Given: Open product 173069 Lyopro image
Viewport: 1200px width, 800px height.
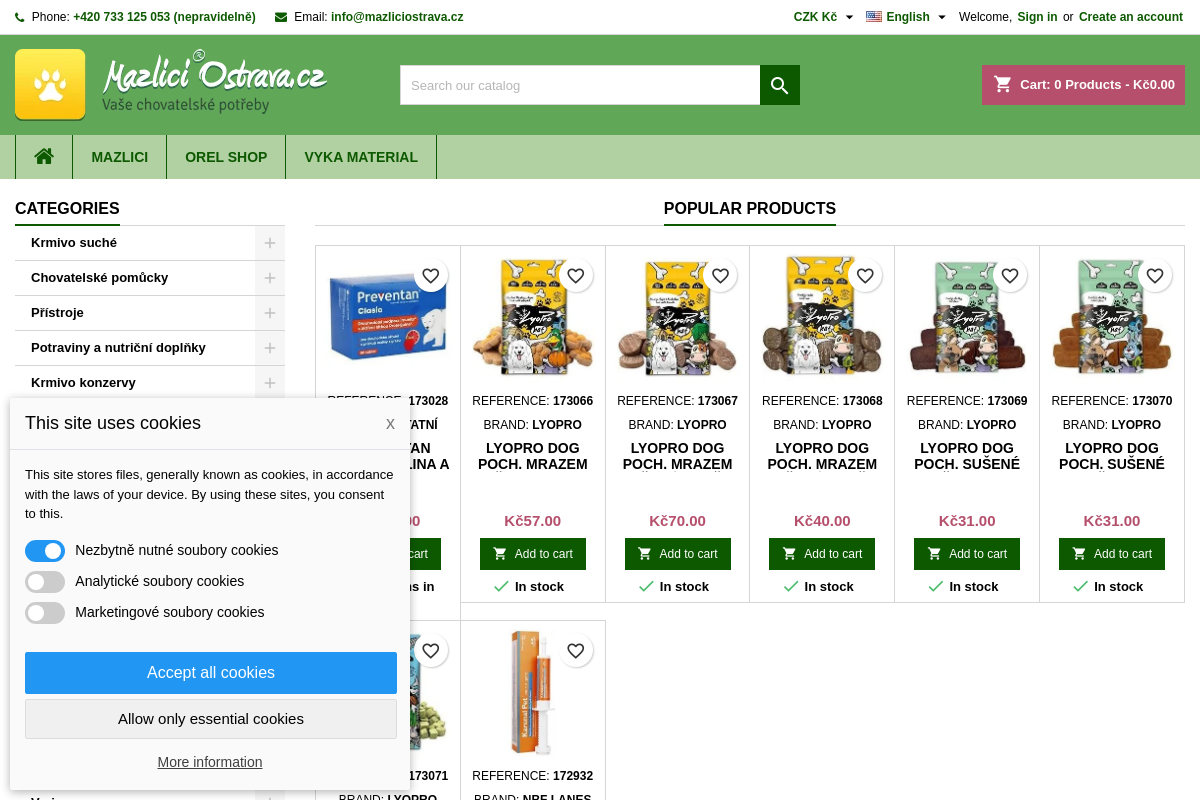Looking at the screenshot, I should coord(967,318).
